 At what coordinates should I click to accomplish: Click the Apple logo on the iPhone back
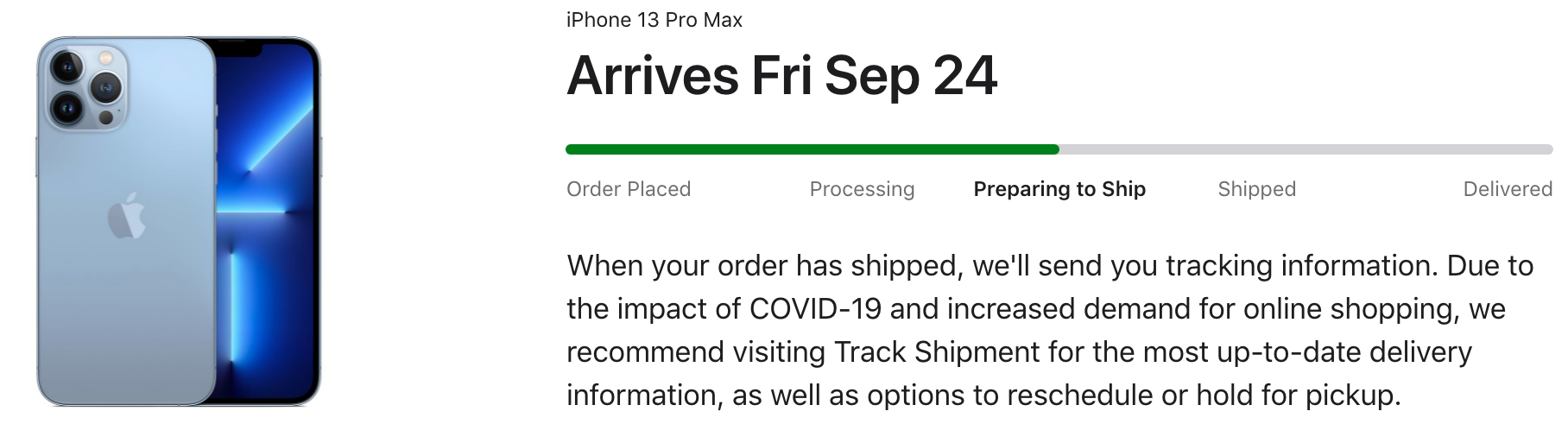click(x=126, y=216)
